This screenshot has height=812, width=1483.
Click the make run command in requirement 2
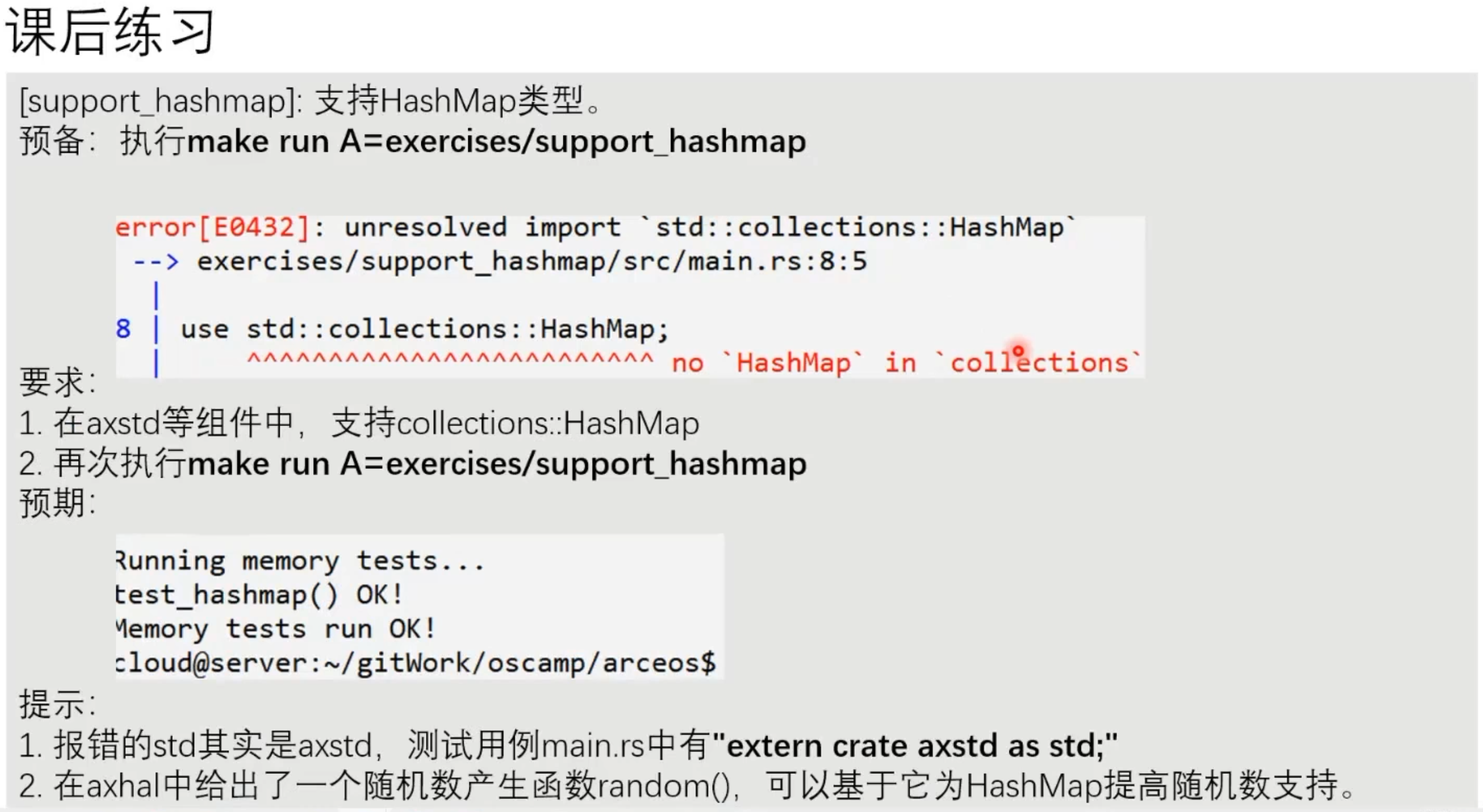click(x=496, y=464)
